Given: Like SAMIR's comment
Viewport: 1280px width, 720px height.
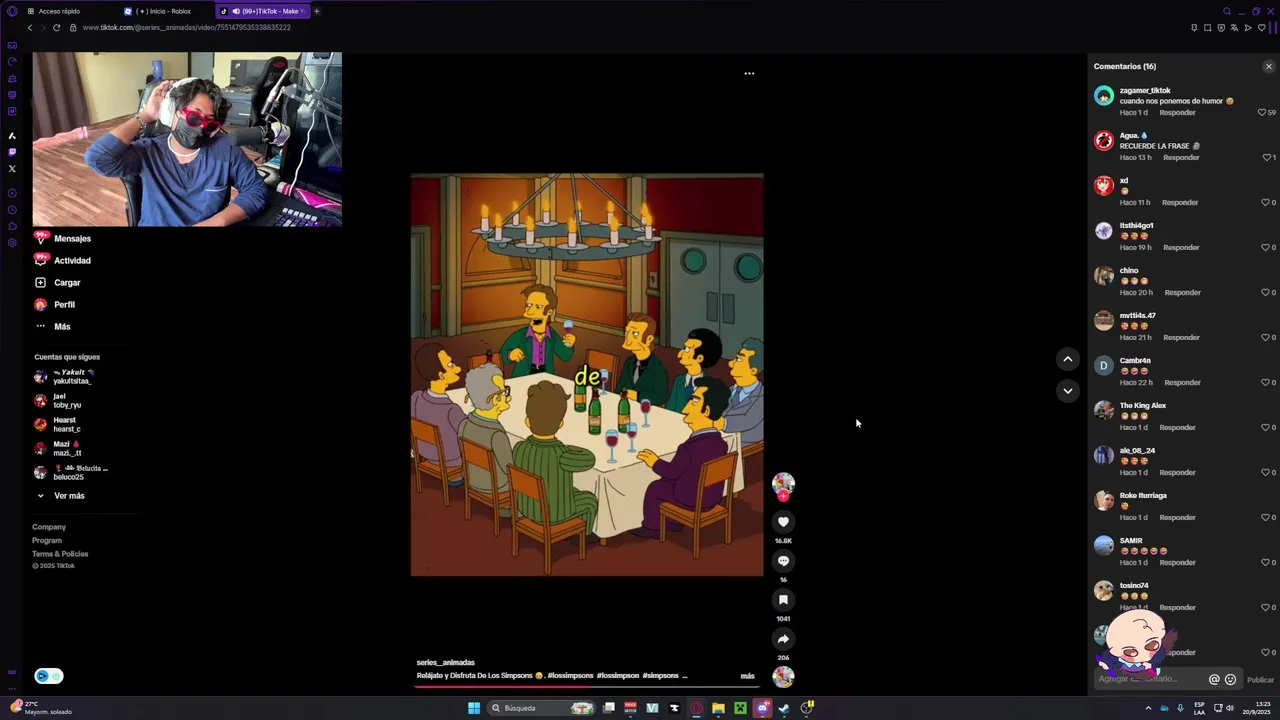Looking at the screenshot, I should 1266,563.
